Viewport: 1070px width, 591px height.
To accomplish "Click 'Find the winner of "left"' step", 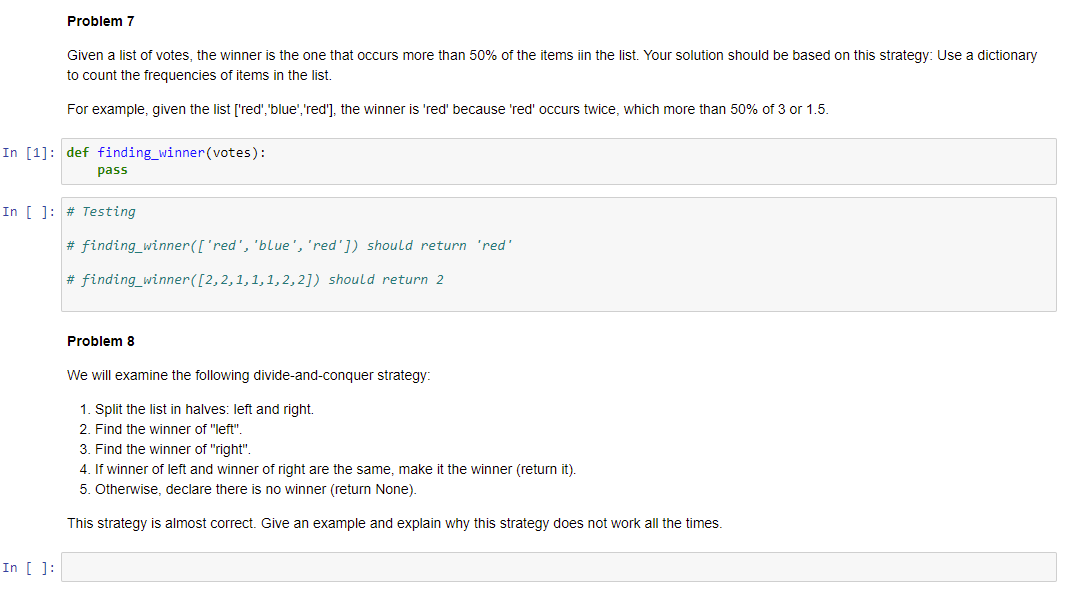I will tap(169, 429).
